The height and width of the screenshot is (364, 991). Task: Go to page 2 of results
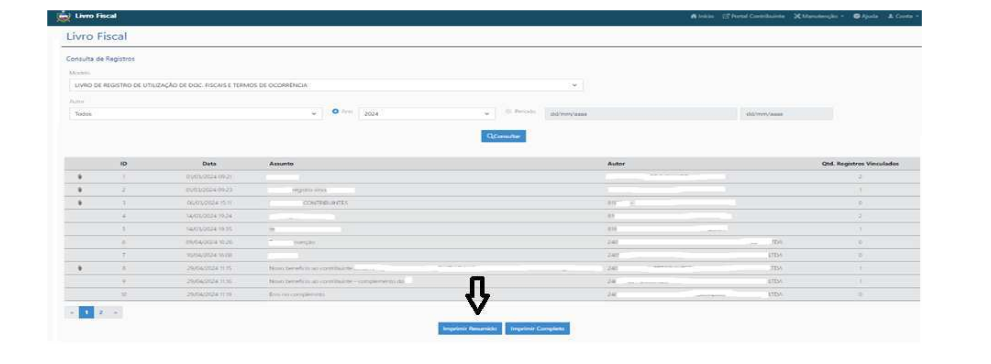pos(100,312)
